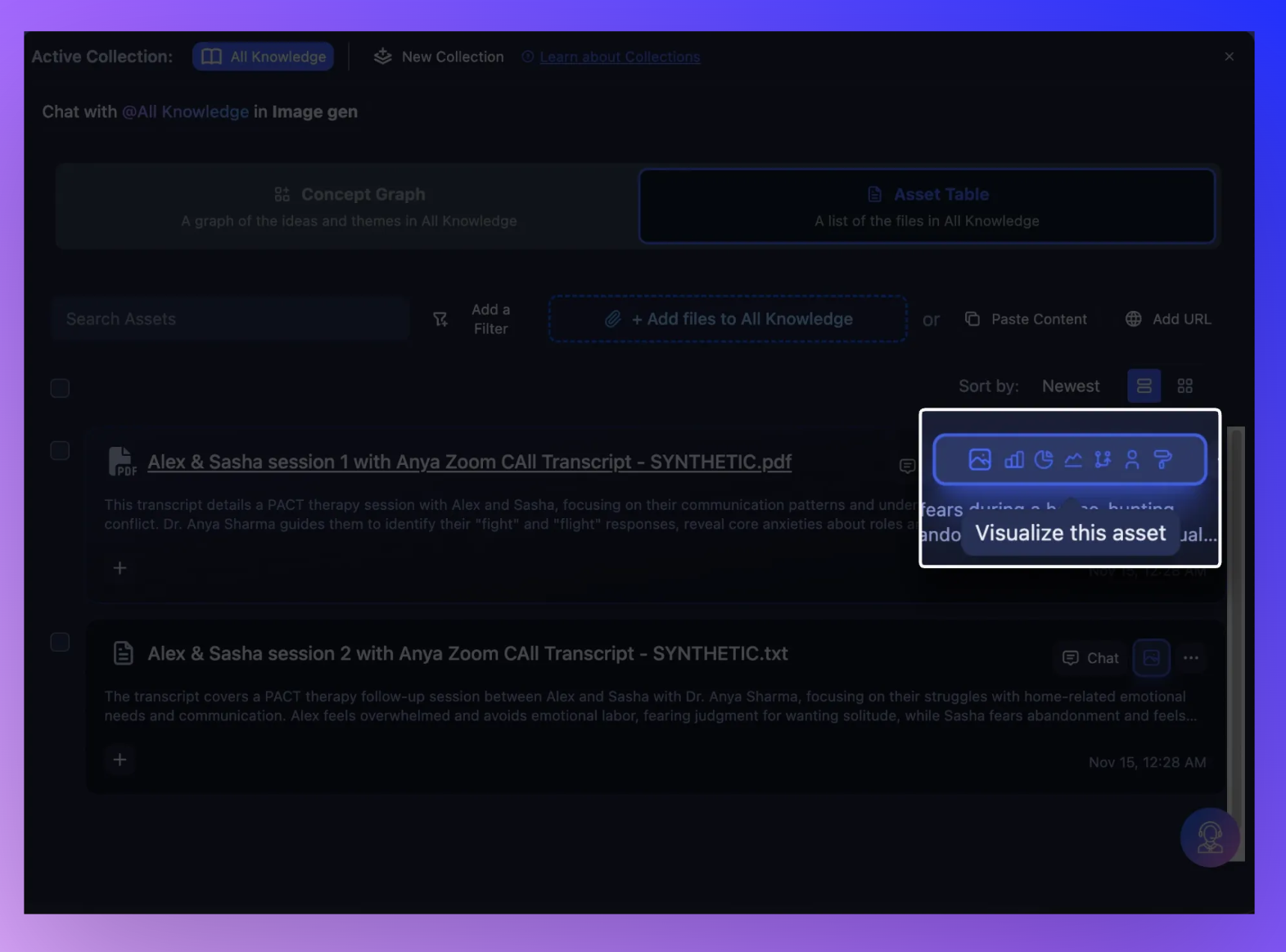Check the session 1 PDF checkbox
Screen dimensions: 1286x952
click(60, 450)
